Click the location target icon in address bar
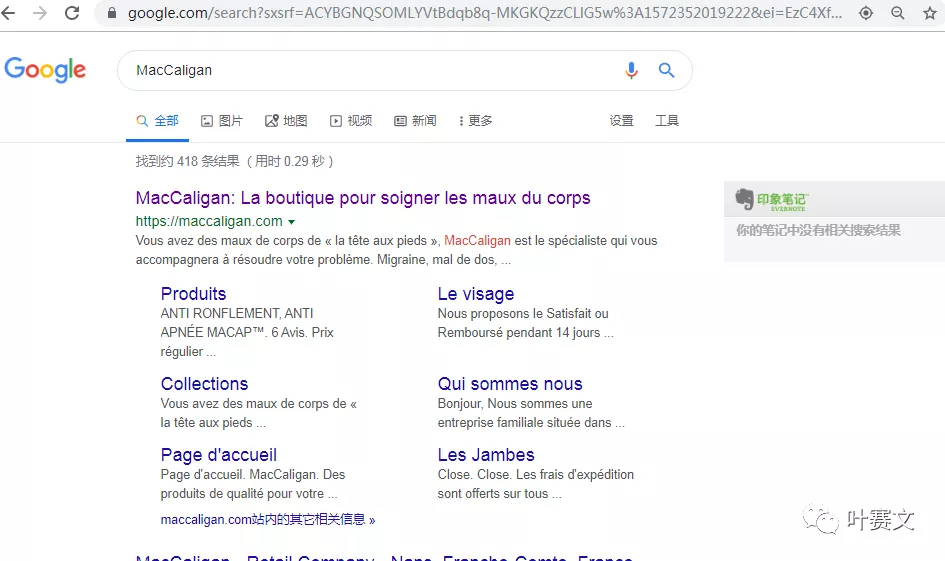Image resolution: width=945 pixels, height=561 pixels. pos(866,13)
